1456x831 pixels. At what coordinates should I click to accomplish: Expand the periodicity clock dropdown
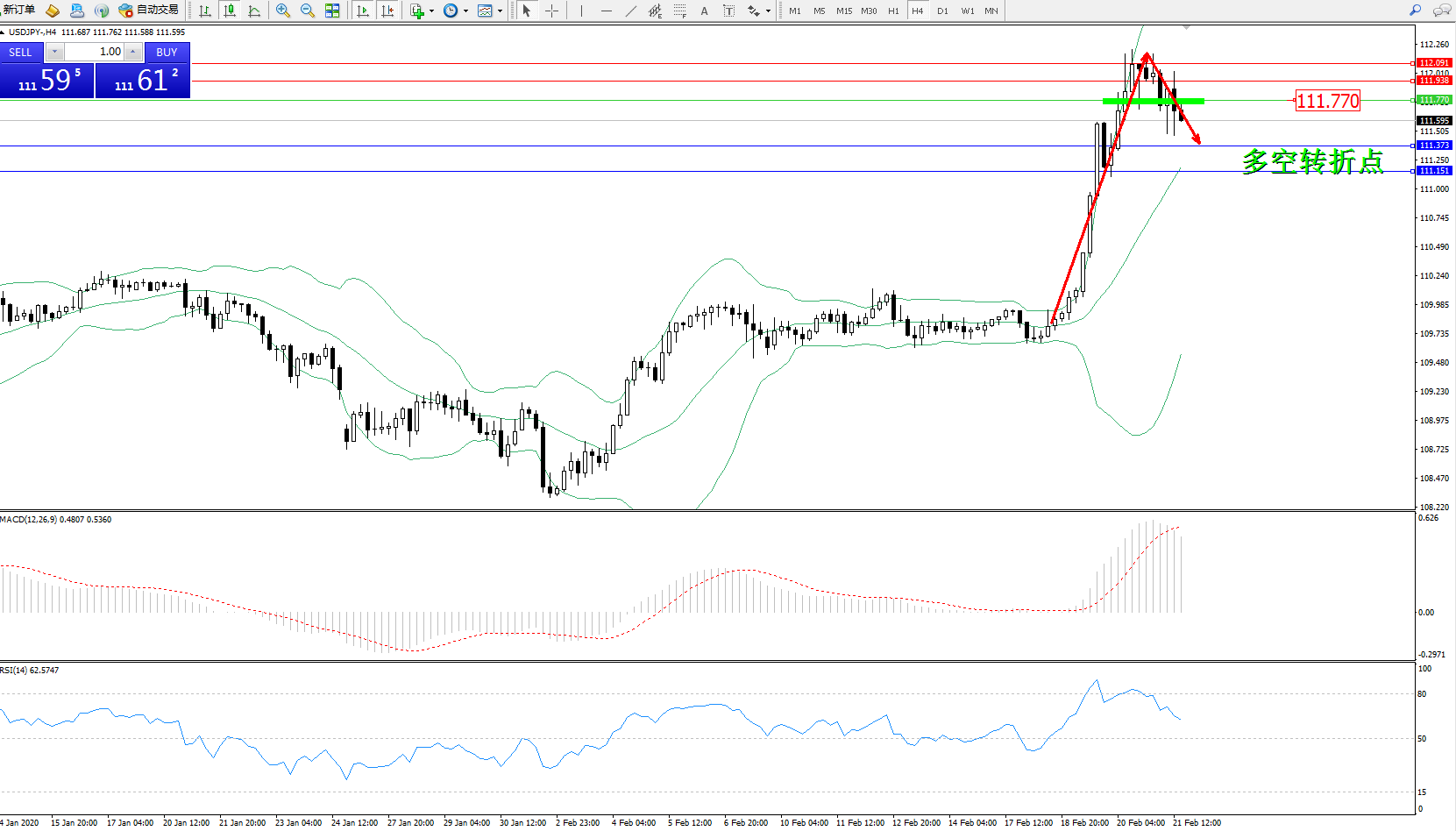pyautogui.click(x=465, y=11)
